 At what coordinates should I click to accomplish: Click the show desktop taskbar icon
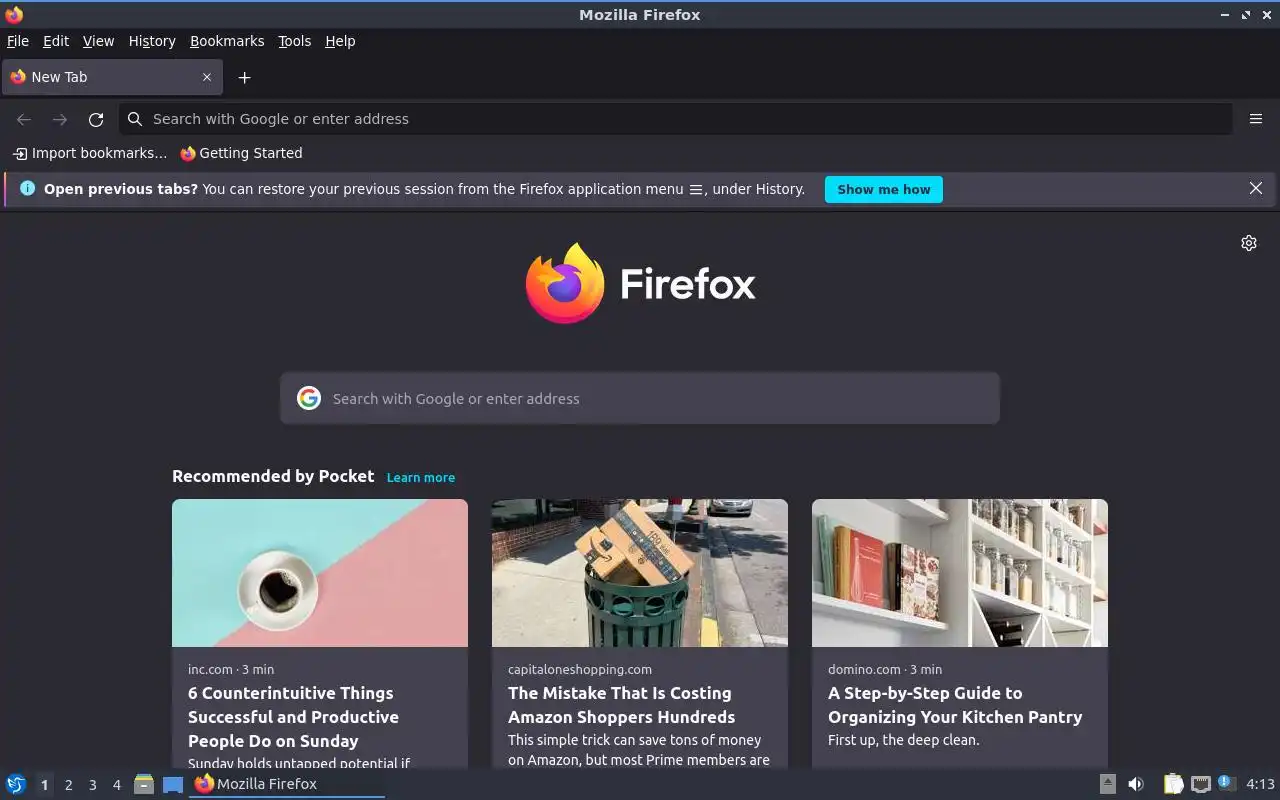click(x=173, y=784)
